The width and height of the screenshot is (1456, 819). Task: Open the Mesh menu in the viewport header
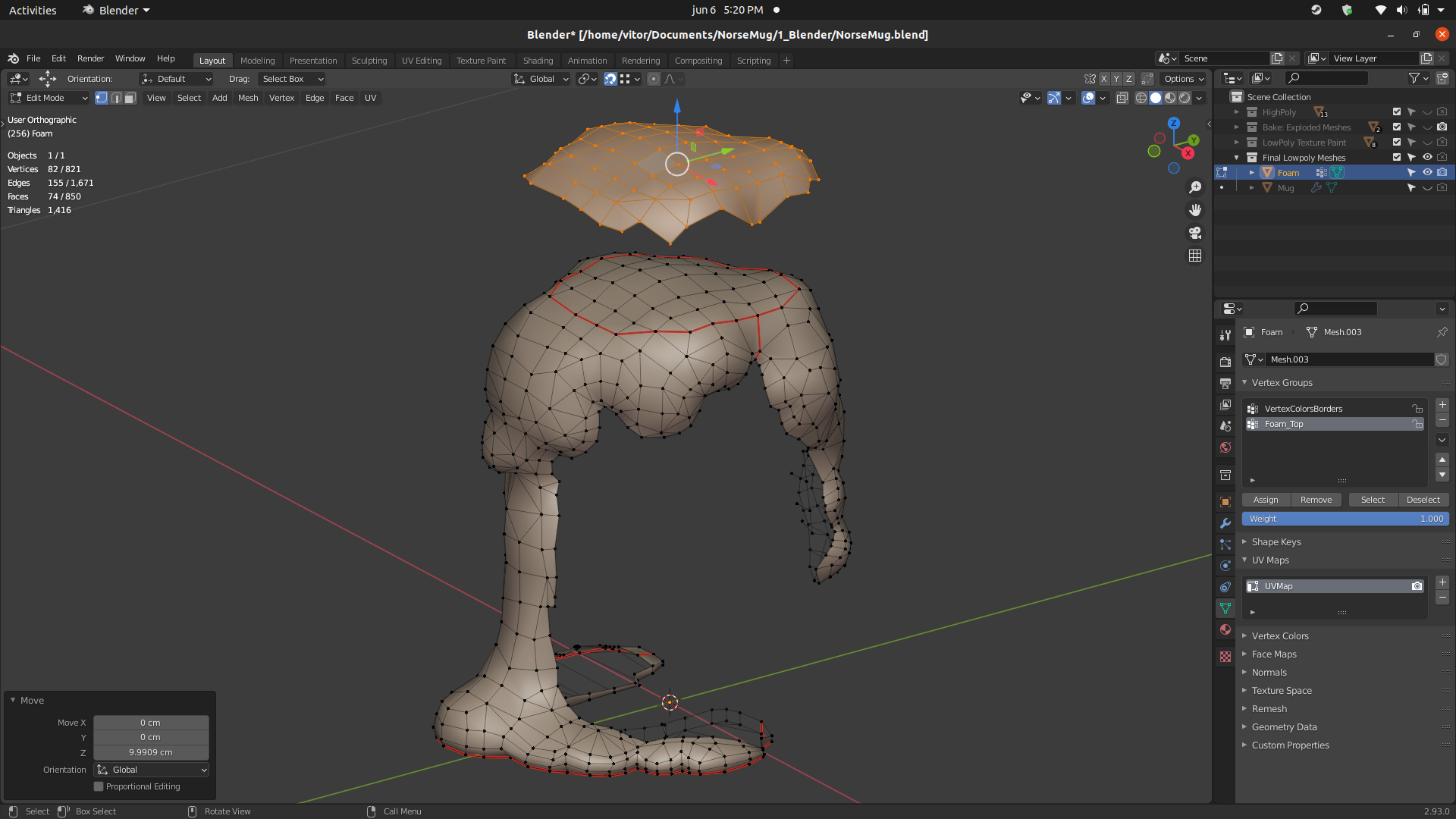(x=248, y=98)
